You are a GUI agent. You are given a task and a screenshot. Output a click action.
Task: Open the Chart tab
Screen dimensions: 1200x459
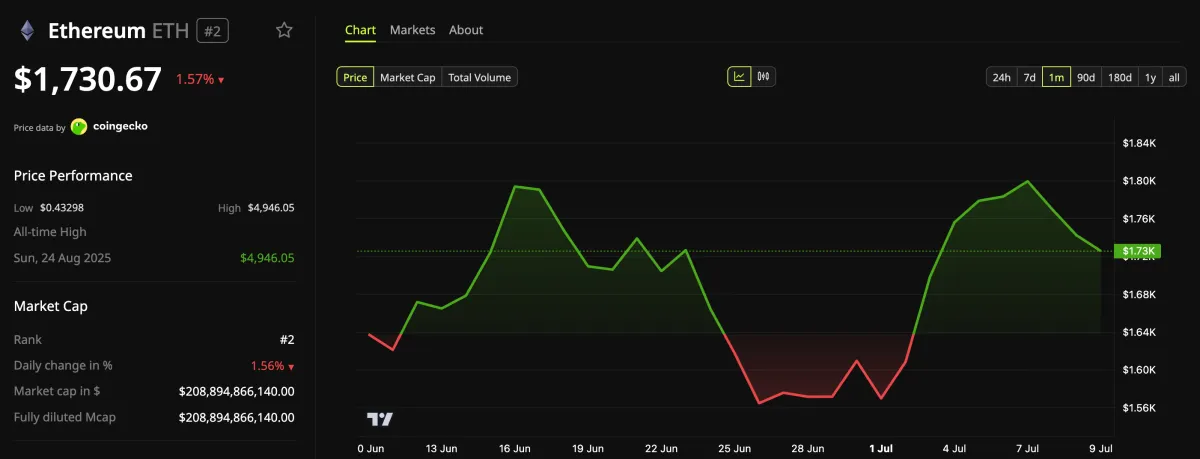coord(360,30)
